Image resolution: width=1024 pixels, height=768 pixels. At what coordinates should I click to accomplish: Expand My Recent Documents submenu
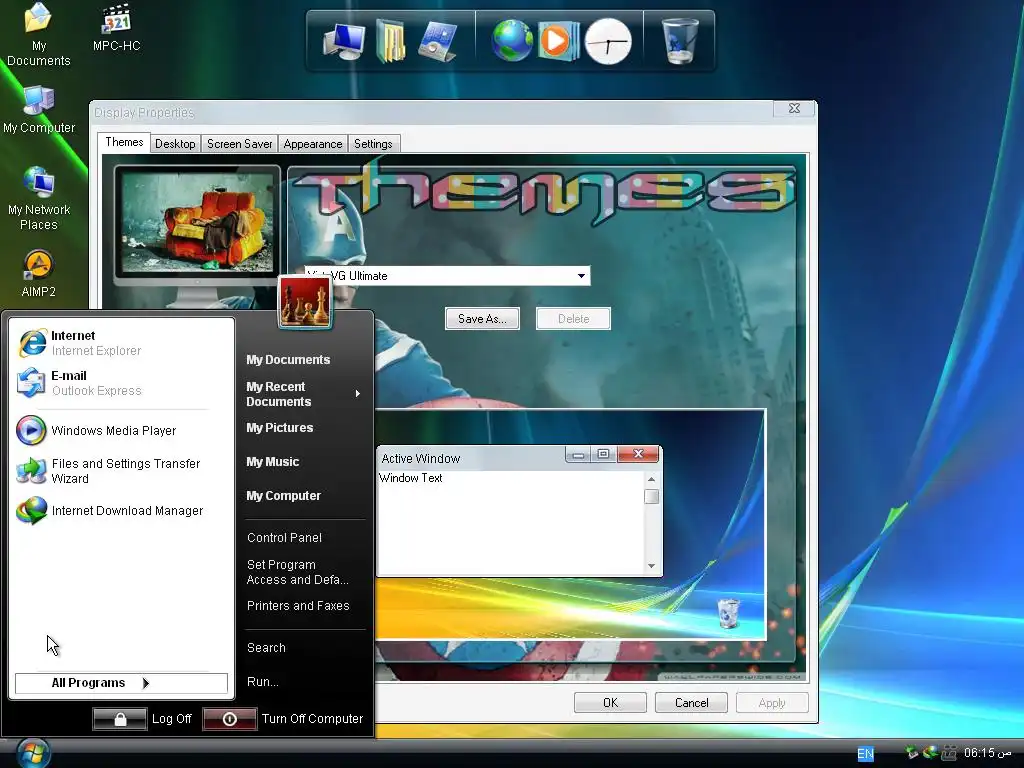pos(304,394)
